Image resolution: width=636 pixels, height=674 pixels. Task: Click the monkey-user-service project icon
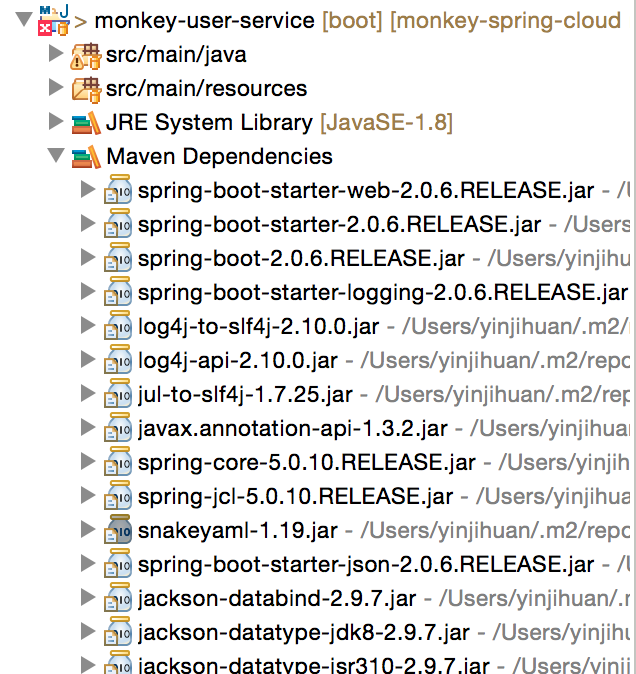click(54, 20)
